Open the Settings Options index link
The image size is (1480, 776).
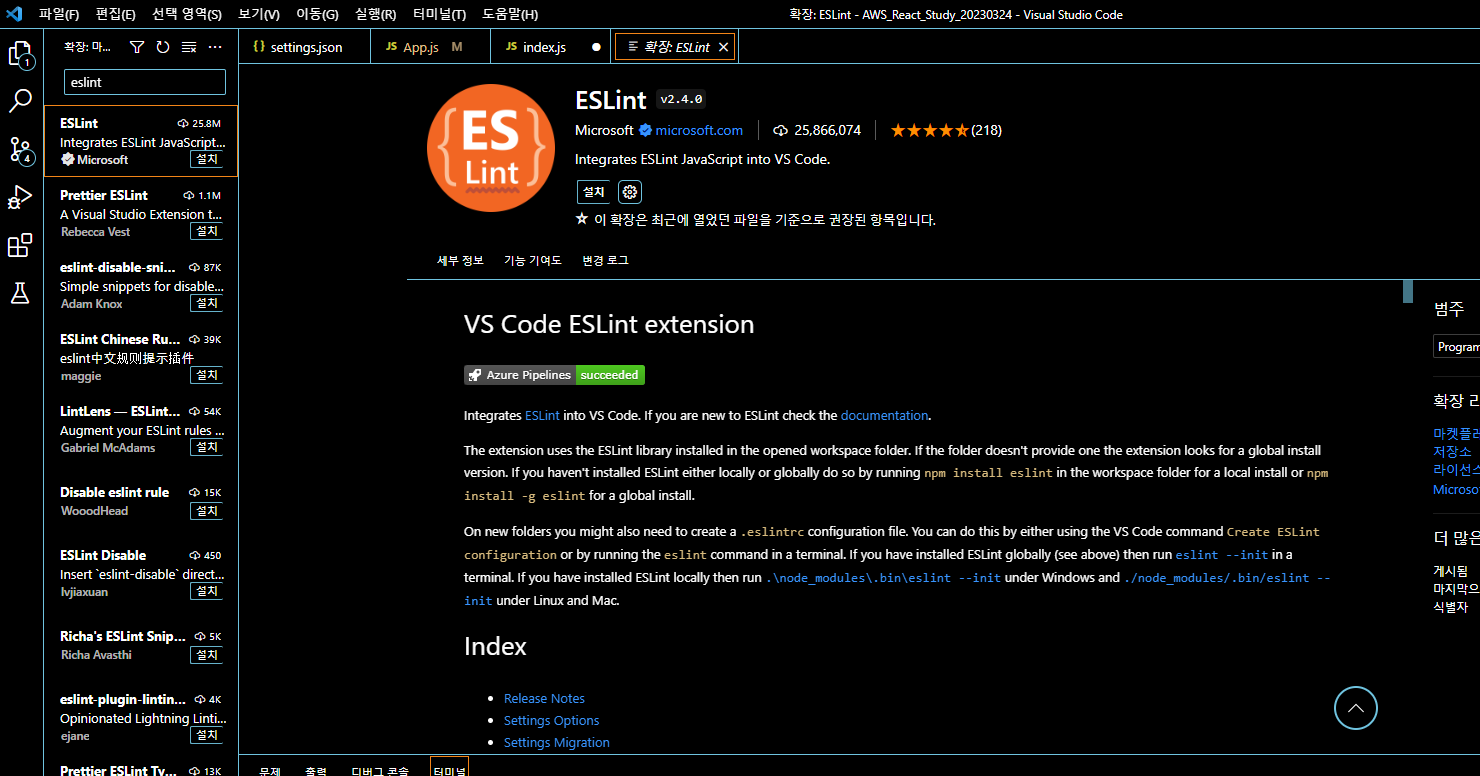(x=552, y=720)
